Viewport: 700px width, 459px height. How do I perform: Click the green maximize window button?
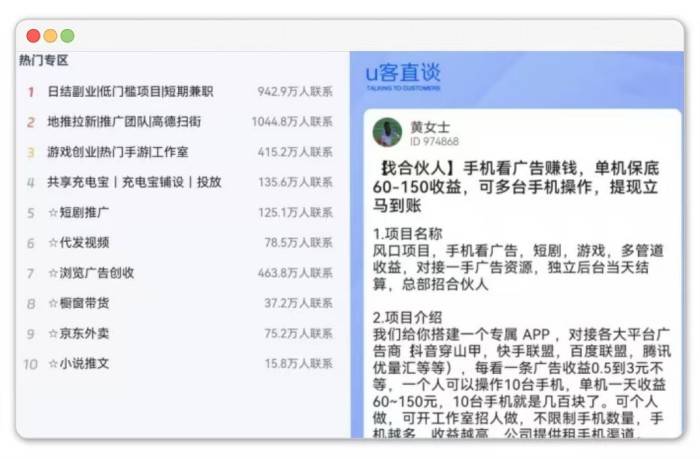(x=67, y=36)
